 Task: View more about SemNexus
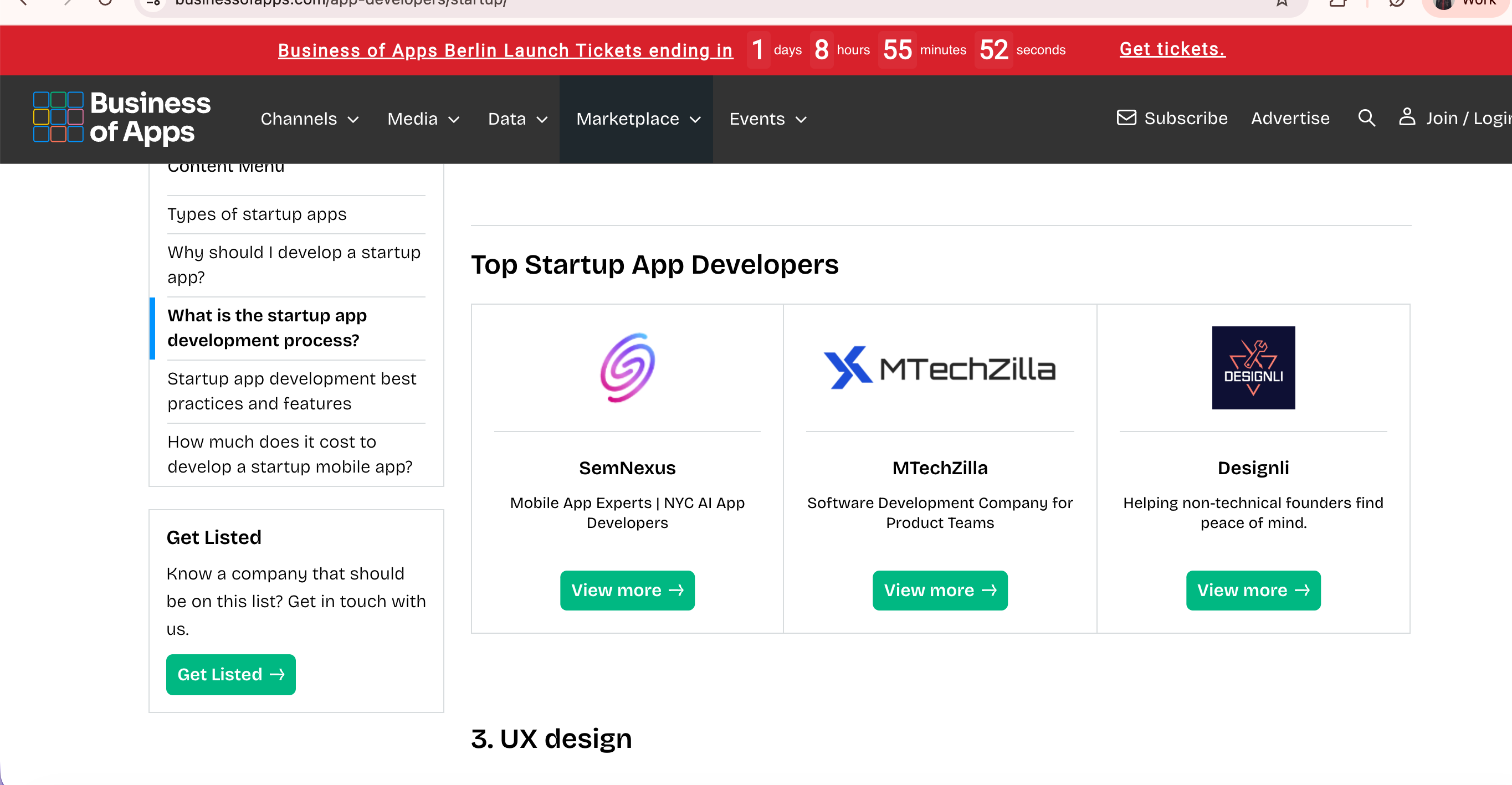pos(627,590)
